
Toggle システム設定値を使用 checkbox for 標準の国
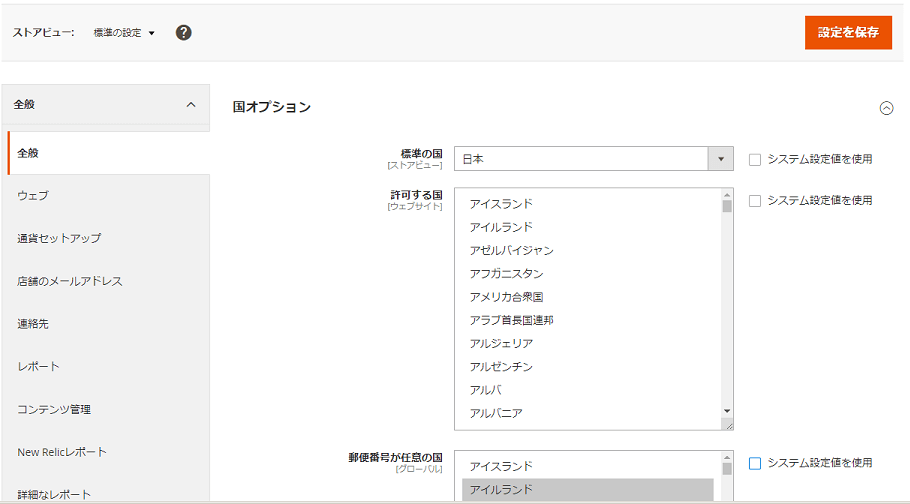click(754, 160)
